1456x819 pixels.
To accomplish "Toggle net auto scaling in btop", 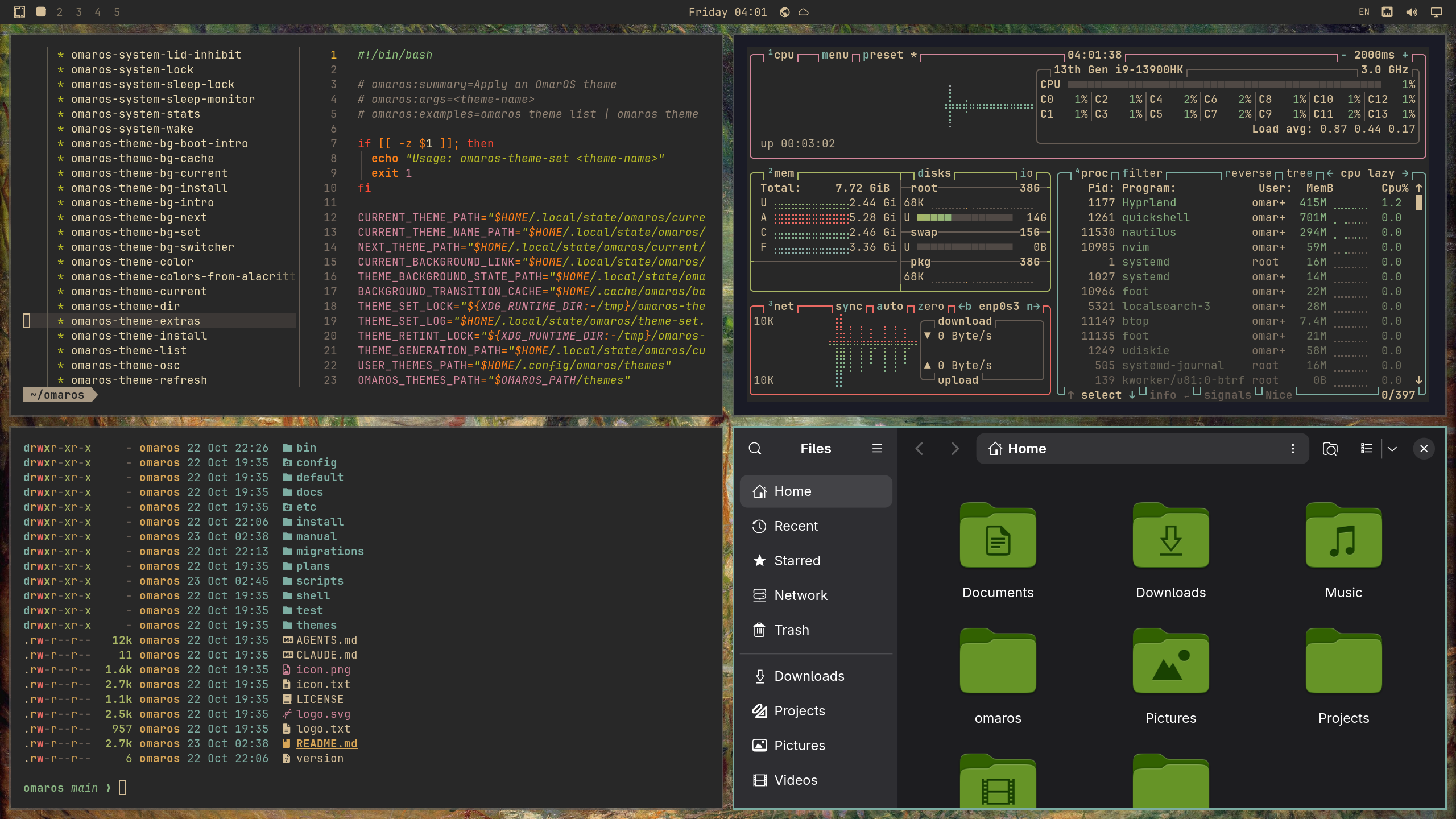I will [x=890, y=307].
